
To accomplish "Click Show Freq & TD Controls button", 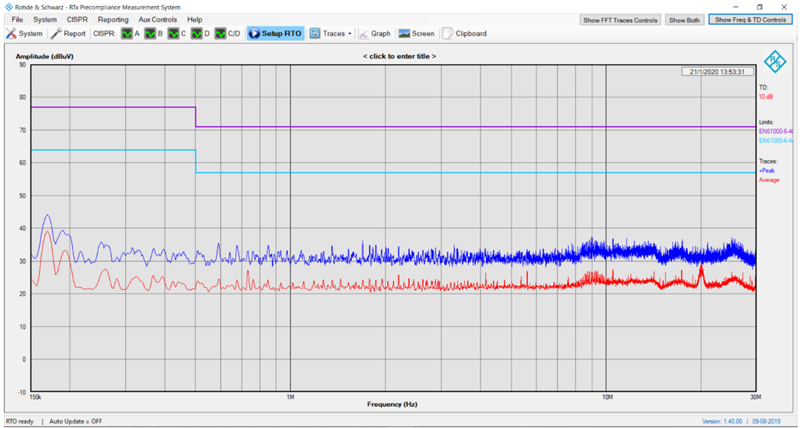I will coord(751,20).
